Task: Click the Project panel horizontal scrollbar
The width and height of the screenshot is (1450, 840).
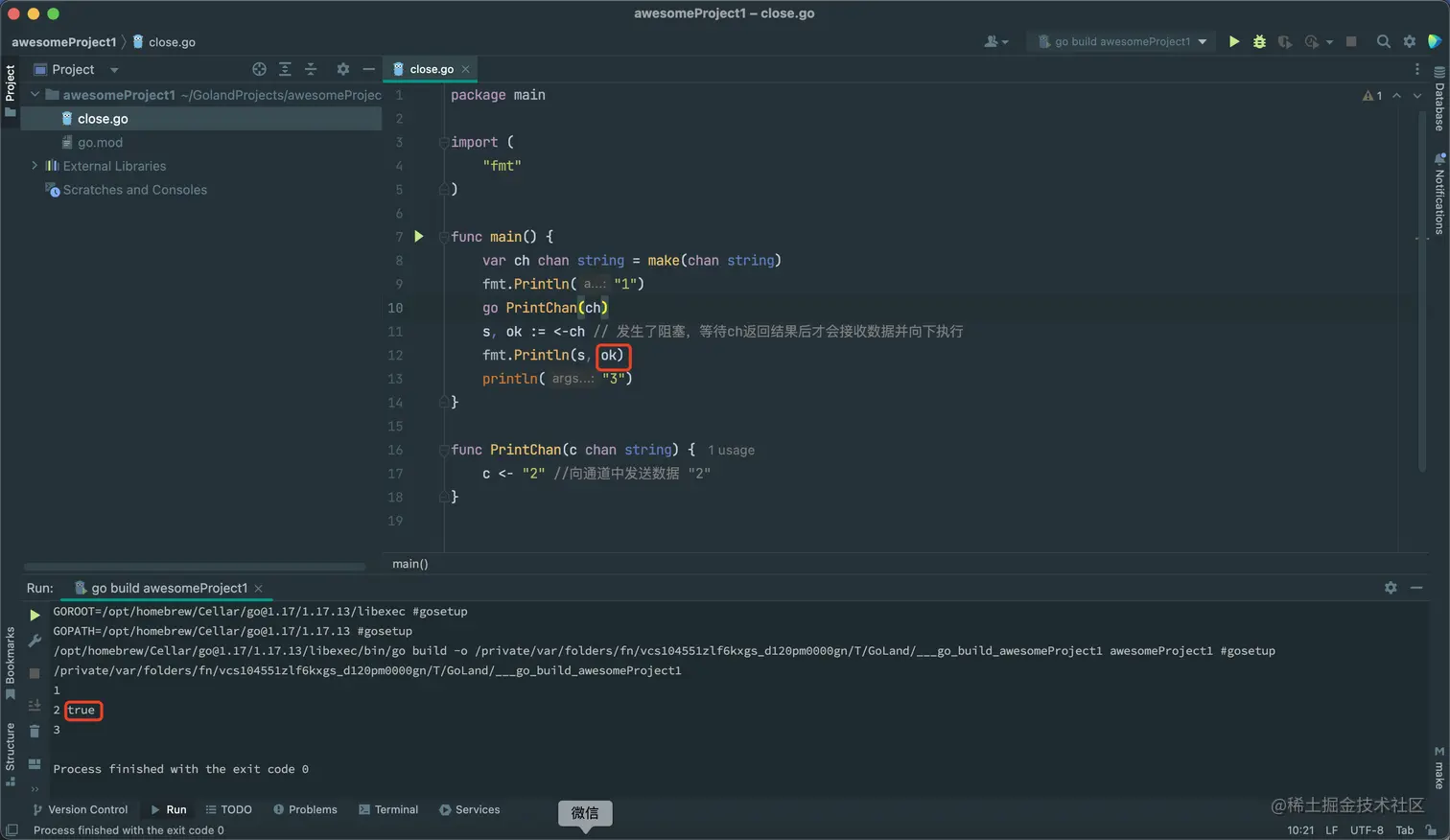Action: point(195,567)
